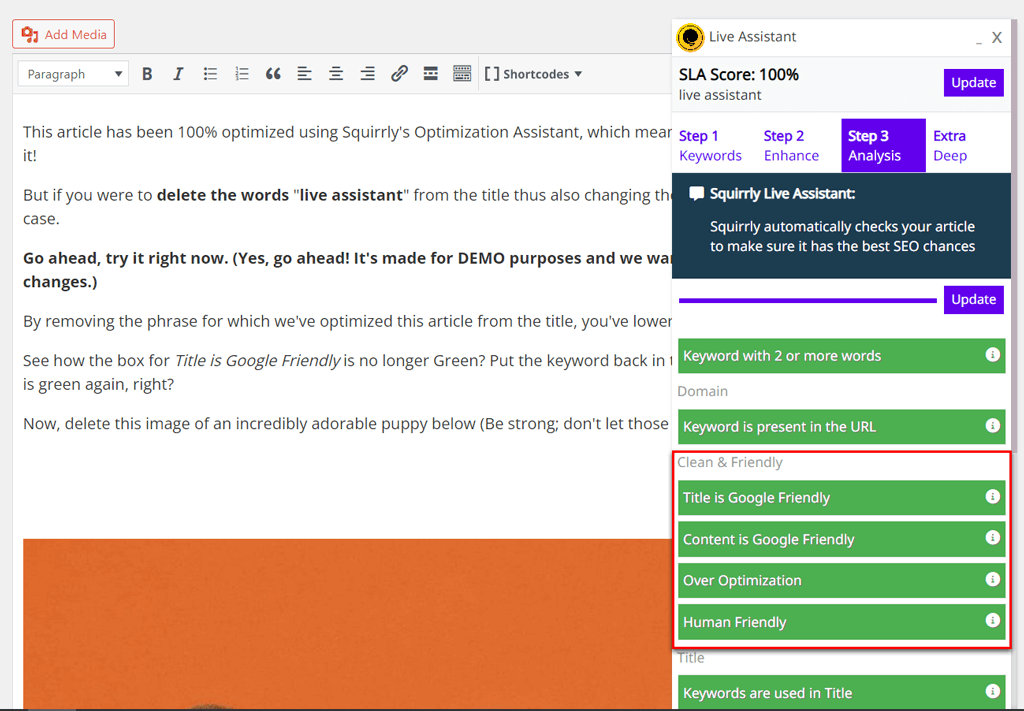Open the Paragraph format dropdown
Image resolution: width=1024 pixels, height=711 pixels.
tap(73, 74)
